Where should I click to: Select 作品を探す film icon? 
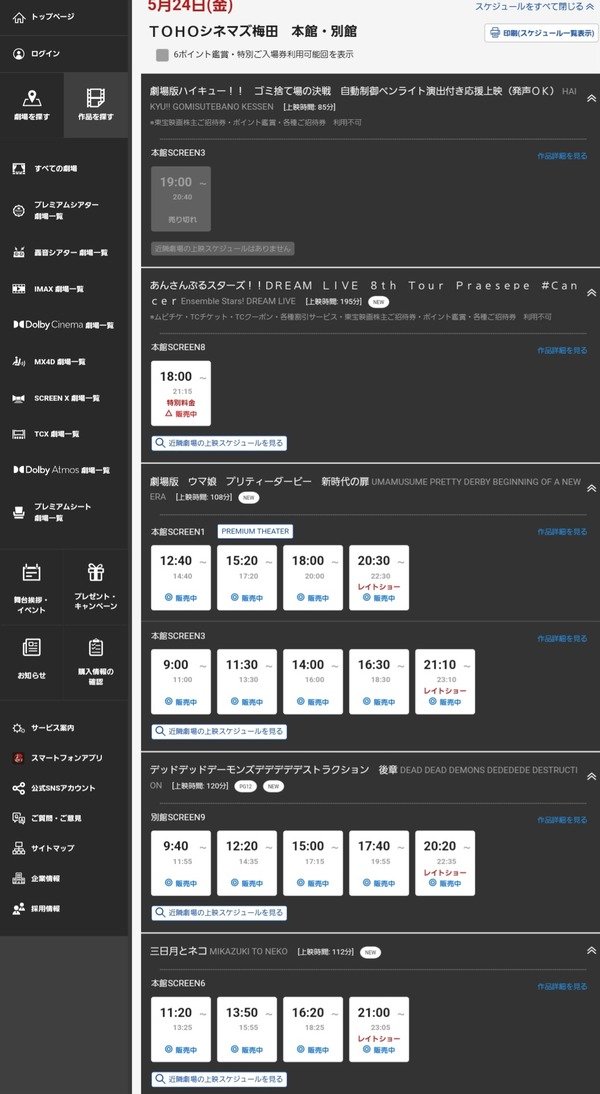point(96,98)
